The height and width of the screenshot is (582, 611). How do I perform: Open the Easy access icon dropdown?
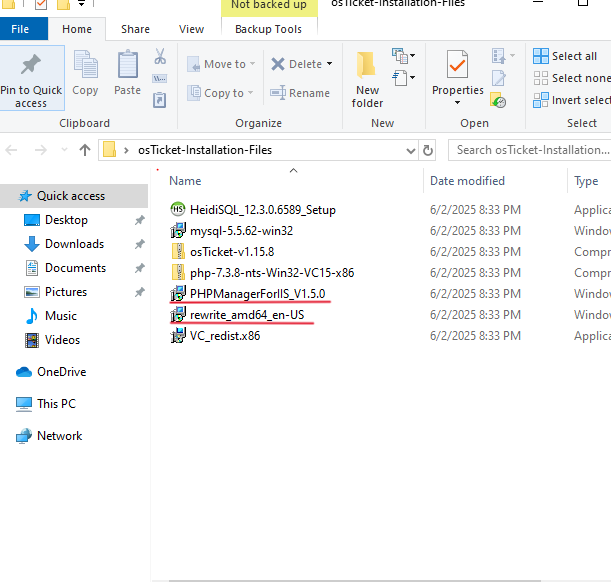click(403, 78)
